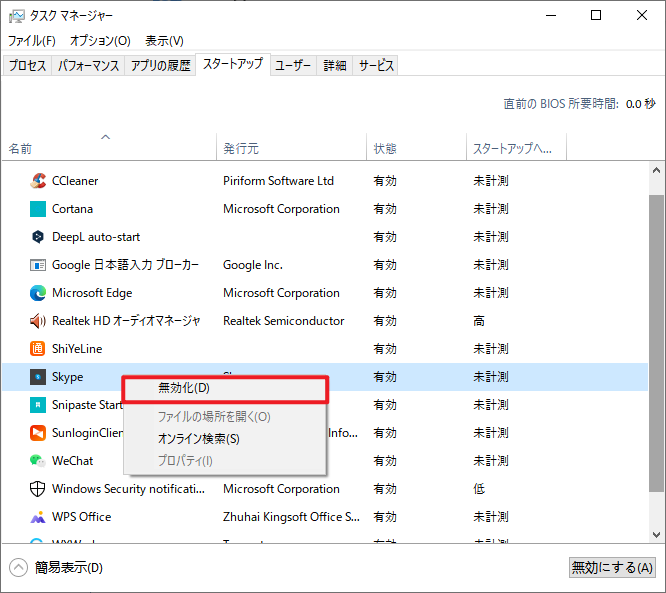Click the Snipaste icon
Image resolution: width=666 pixels, height=593 pixels.
click(x=38, y=405)
